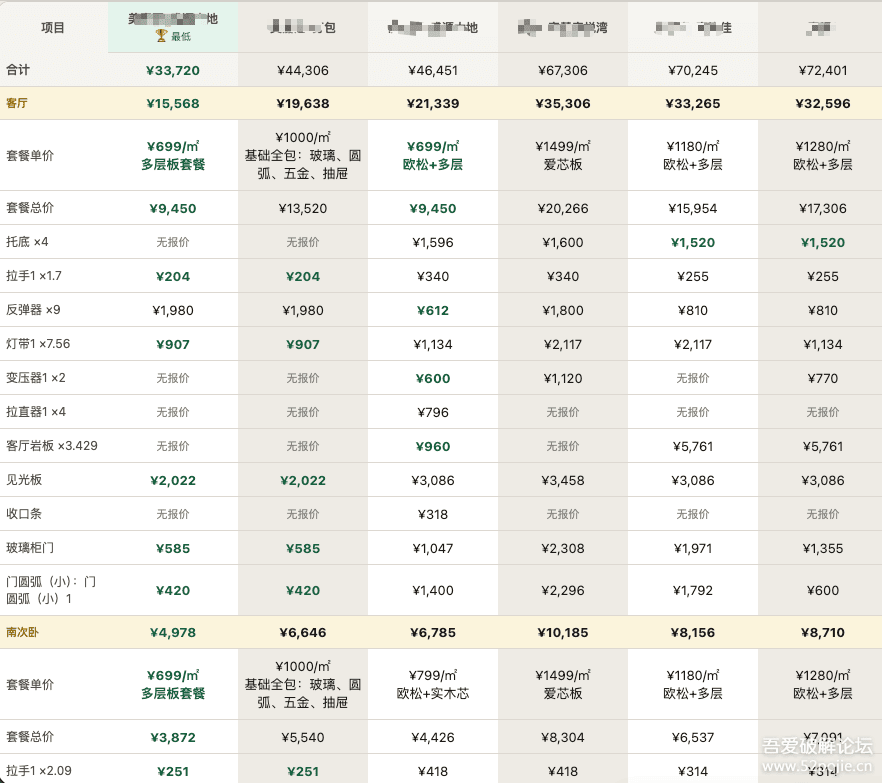The image size is (882, 783).
Task: Click the 玻璃柜门 row label
Action: (29, 548)
